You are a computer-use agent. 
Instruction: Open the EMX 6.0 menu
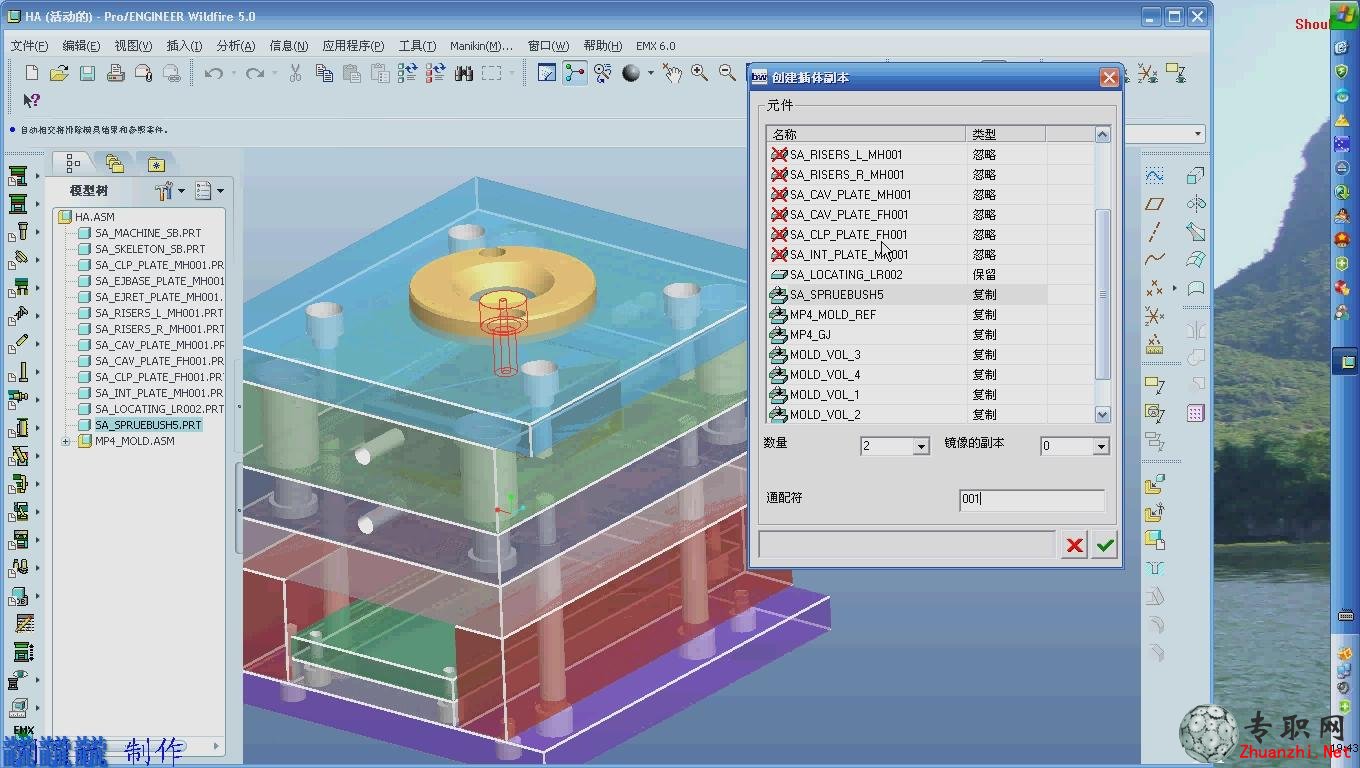(655, 46)
